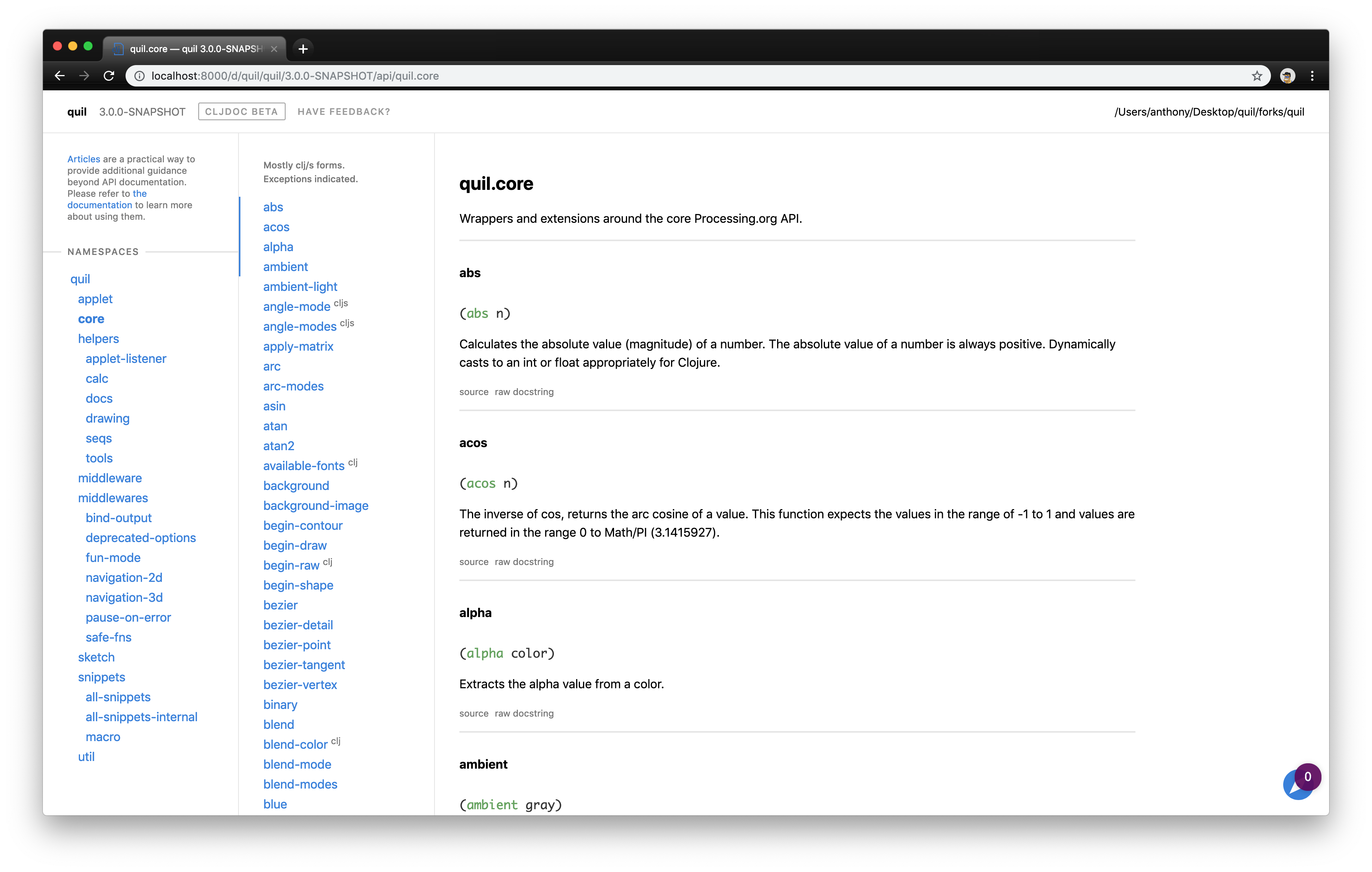This screenshot has height=872, width=1372.
Task: Open the documentation link in sidebar
Action: 100,205
